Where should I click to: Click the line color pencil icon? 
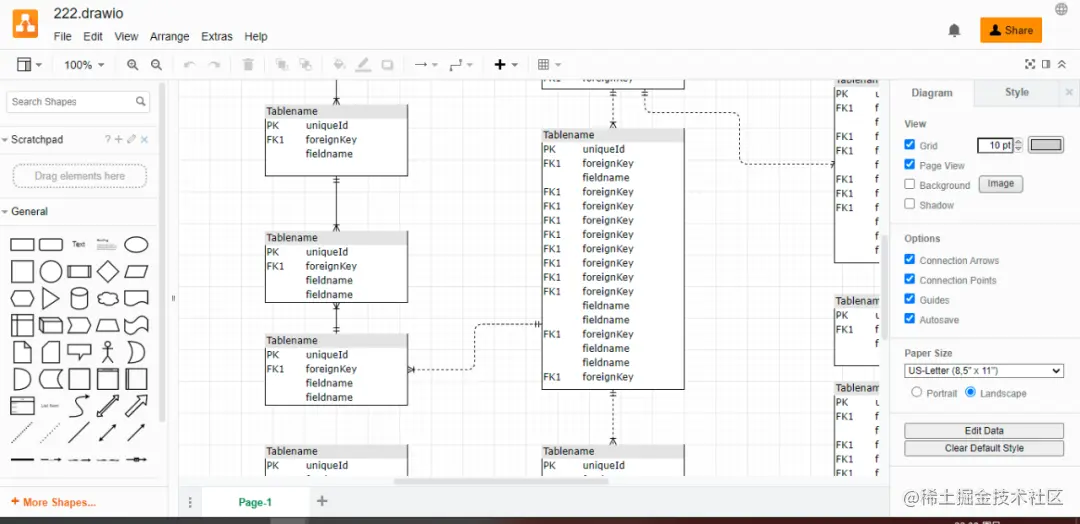363,65
